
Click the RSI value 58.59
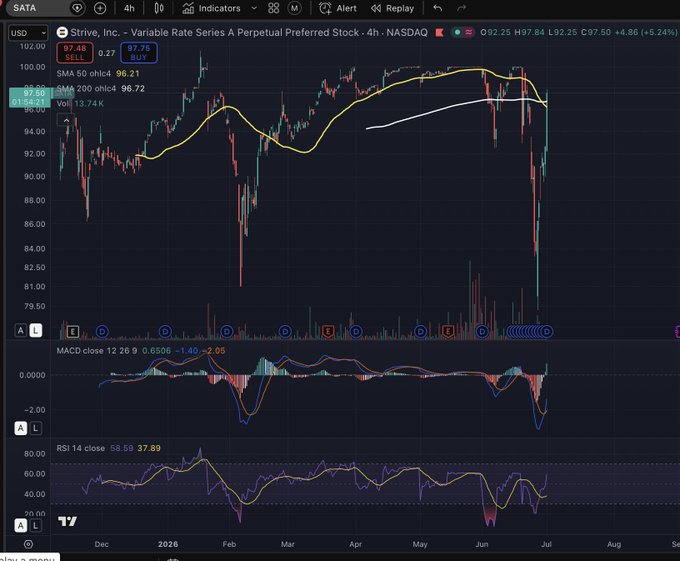coord(121,448)
